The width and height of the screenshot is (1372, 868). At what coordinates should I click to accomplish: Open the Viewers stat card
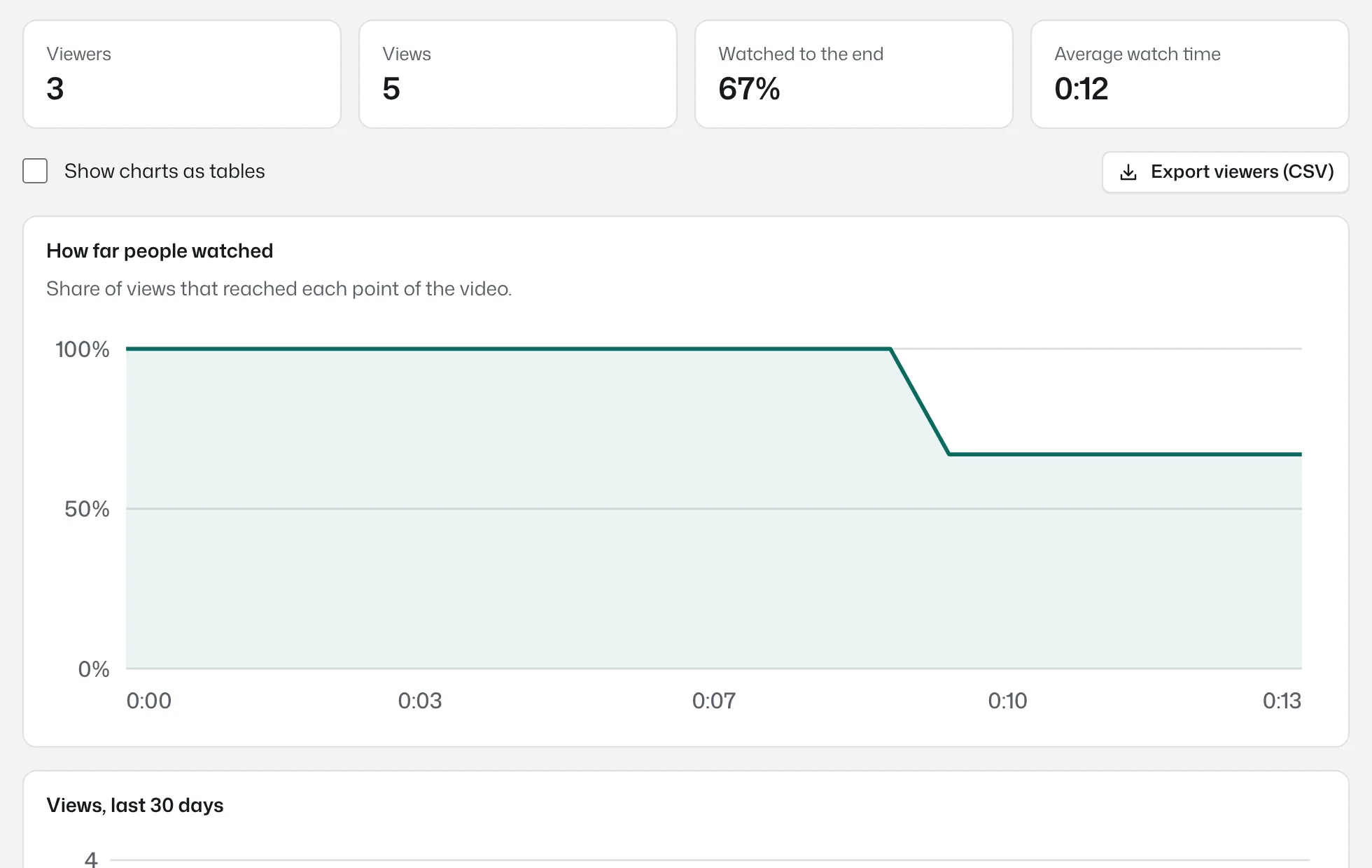[x=182, y=74]
